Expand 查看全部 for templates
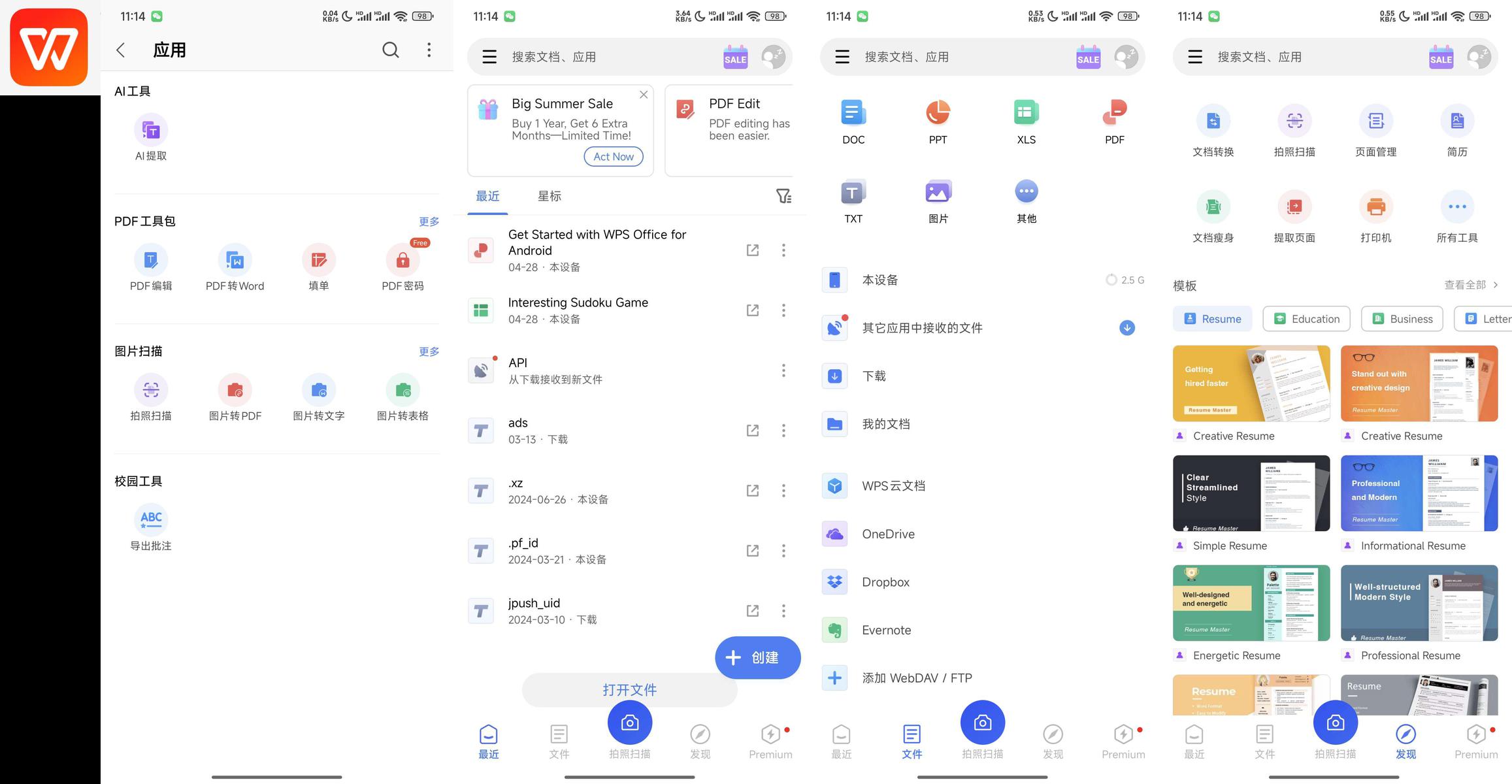Screen dimensions: 1512x784 (1471, 285)
